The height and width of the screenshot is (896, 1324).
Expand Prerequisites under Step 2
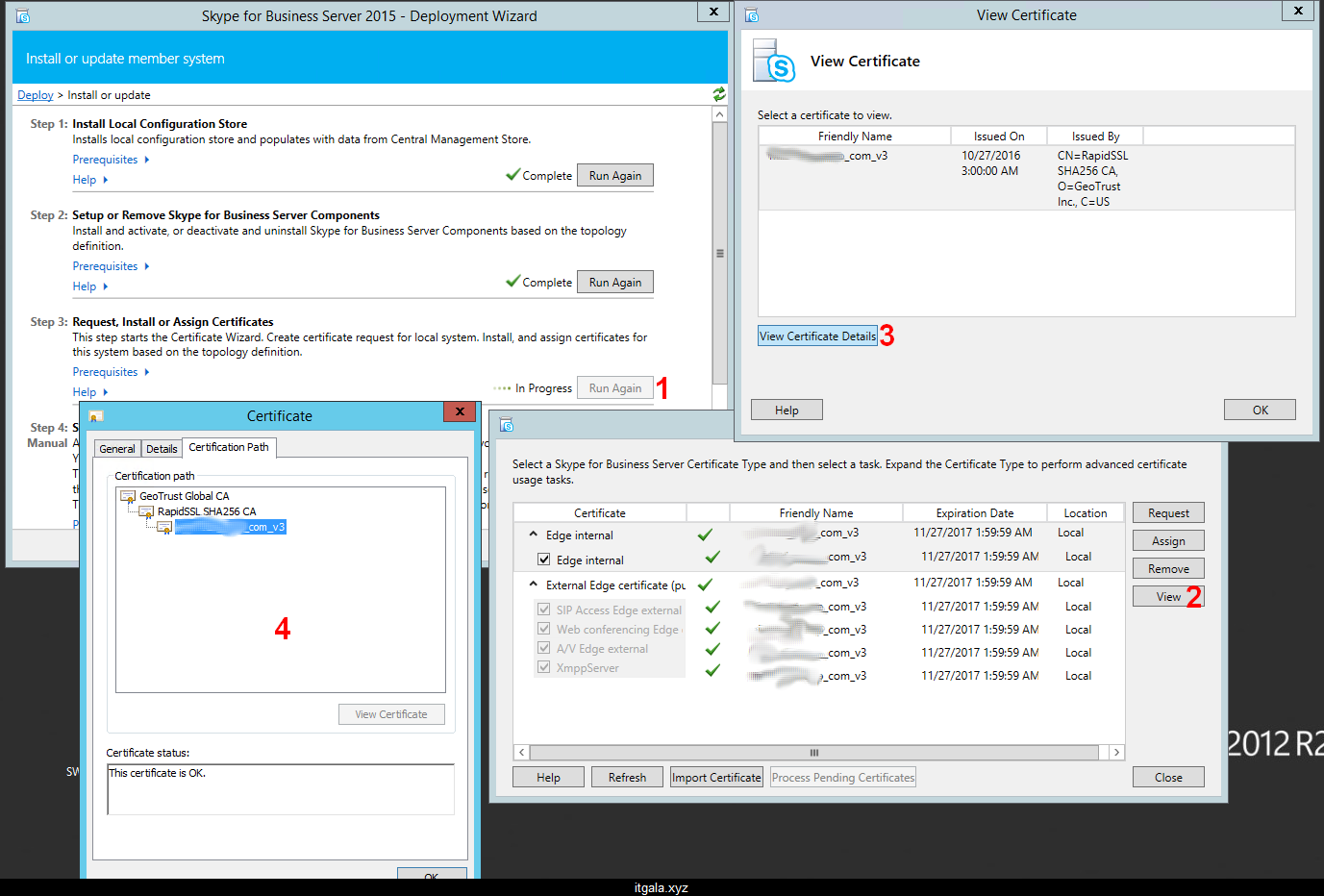tap(111, 266)
